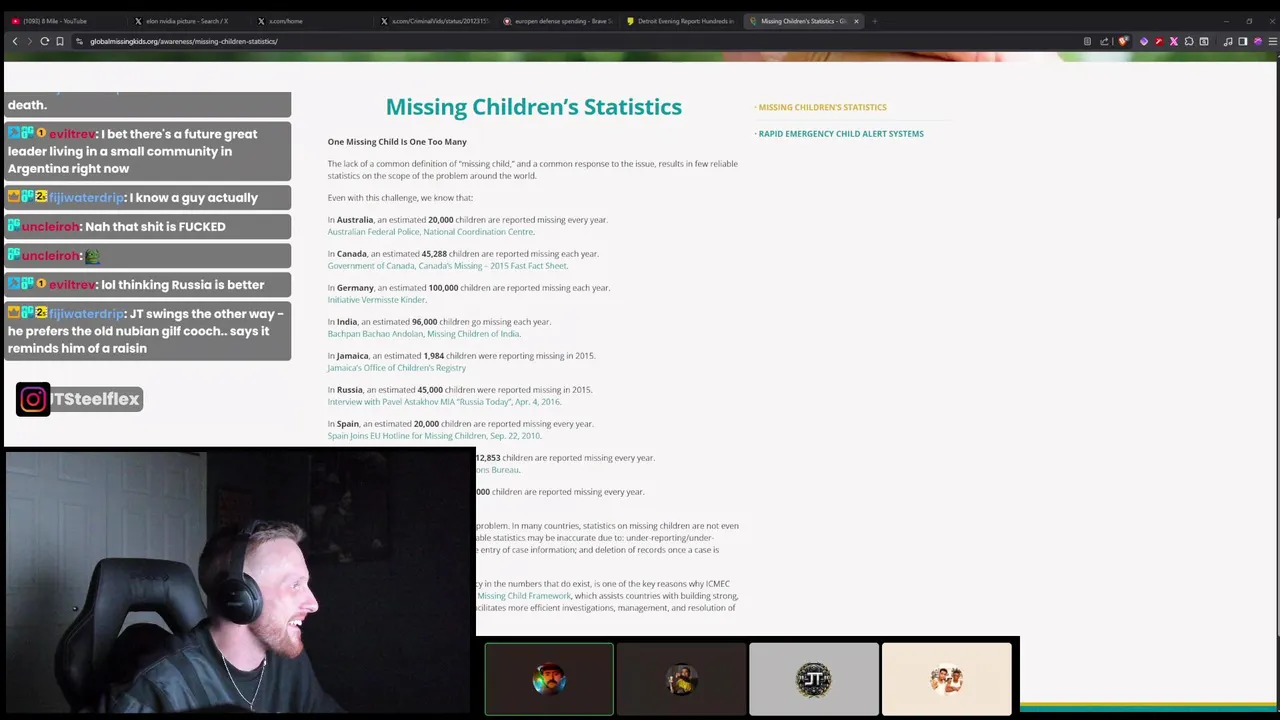The image size is (1280, 720).
Task: Click the page vertical scrollbar
Action: (1277, 380)
